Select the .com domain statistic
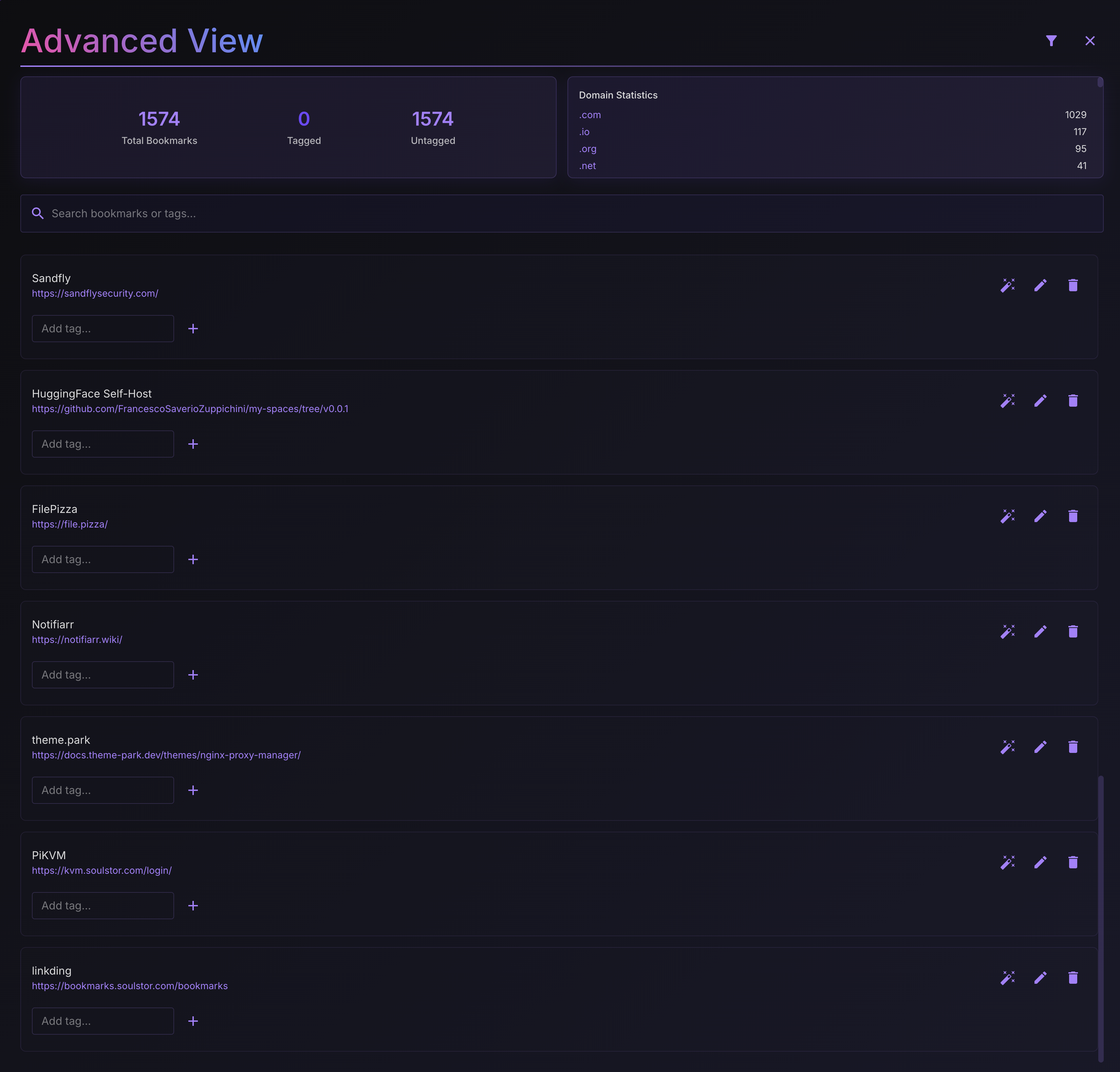This screenshot has width=1120, height=1072. [590, 115]
